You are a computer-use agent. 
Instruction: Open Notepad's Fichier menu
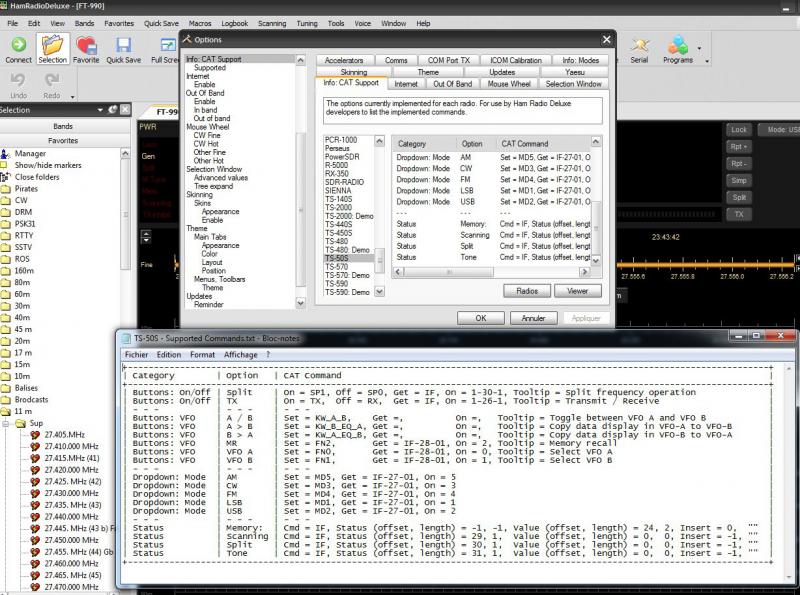(x=136, y=355)
